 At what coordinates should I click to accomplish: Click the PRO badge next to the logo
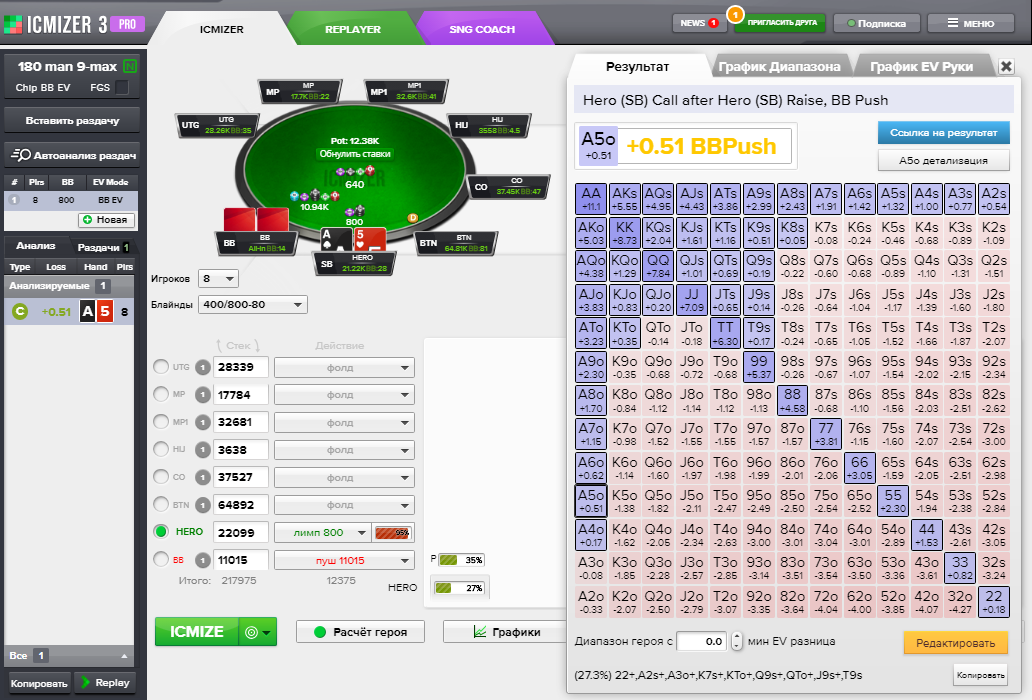click(x=128, y=25)
